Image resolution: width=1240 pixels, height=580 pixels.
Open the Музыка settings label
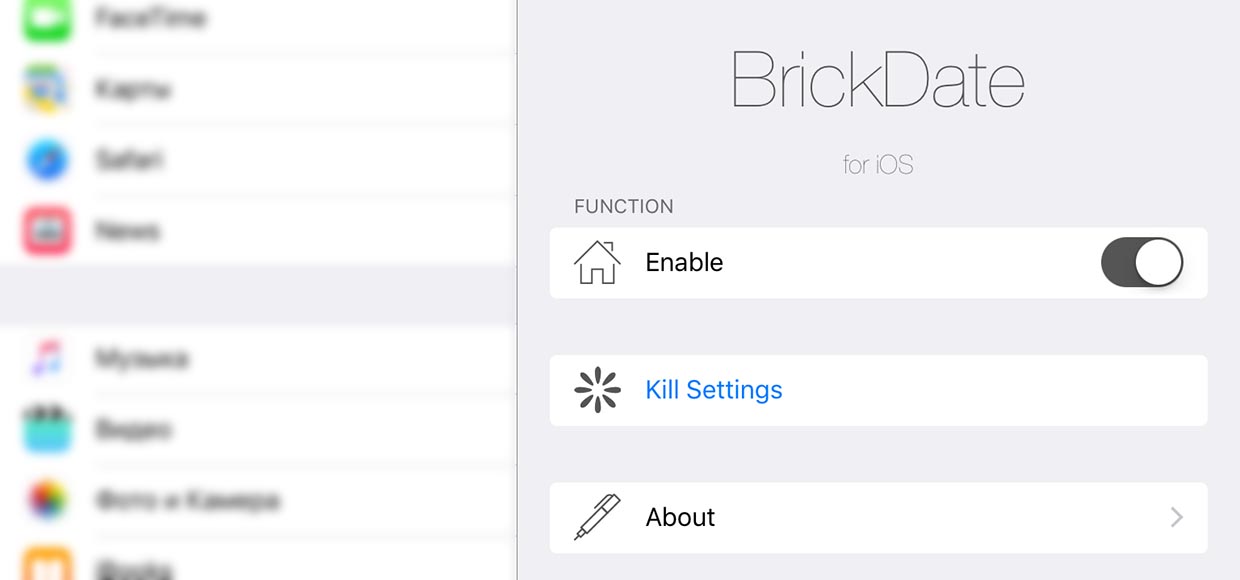pyautogui.click(x=142, y=358)
